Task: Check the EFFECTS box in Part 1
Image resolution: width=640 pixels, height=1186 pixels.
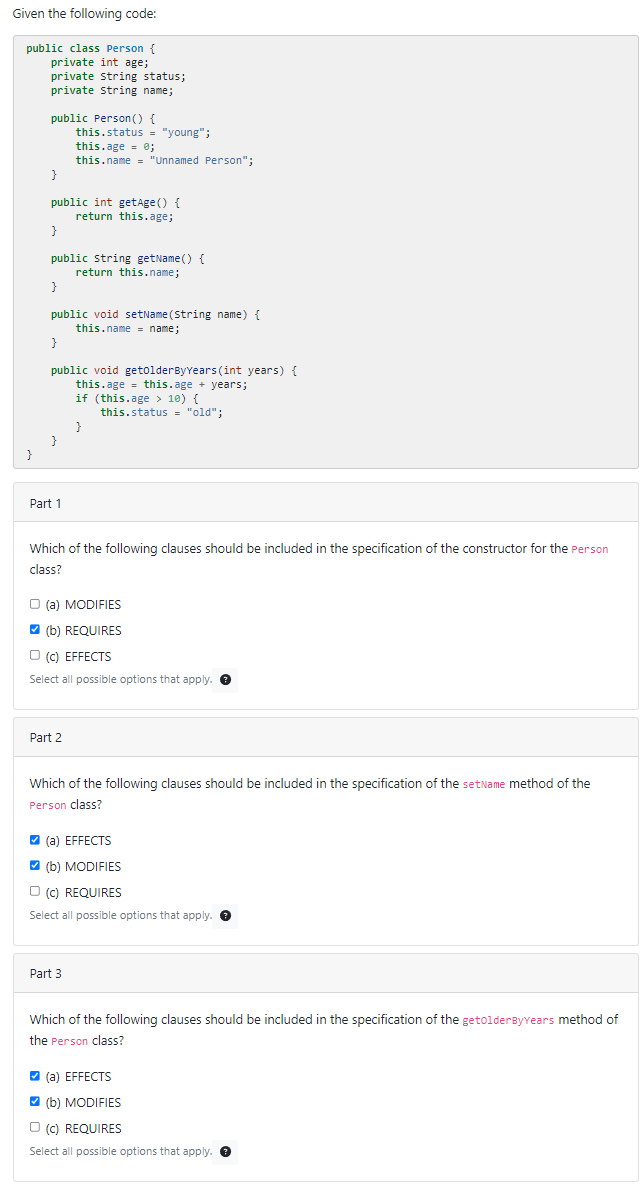Action: tap(34, 655)
